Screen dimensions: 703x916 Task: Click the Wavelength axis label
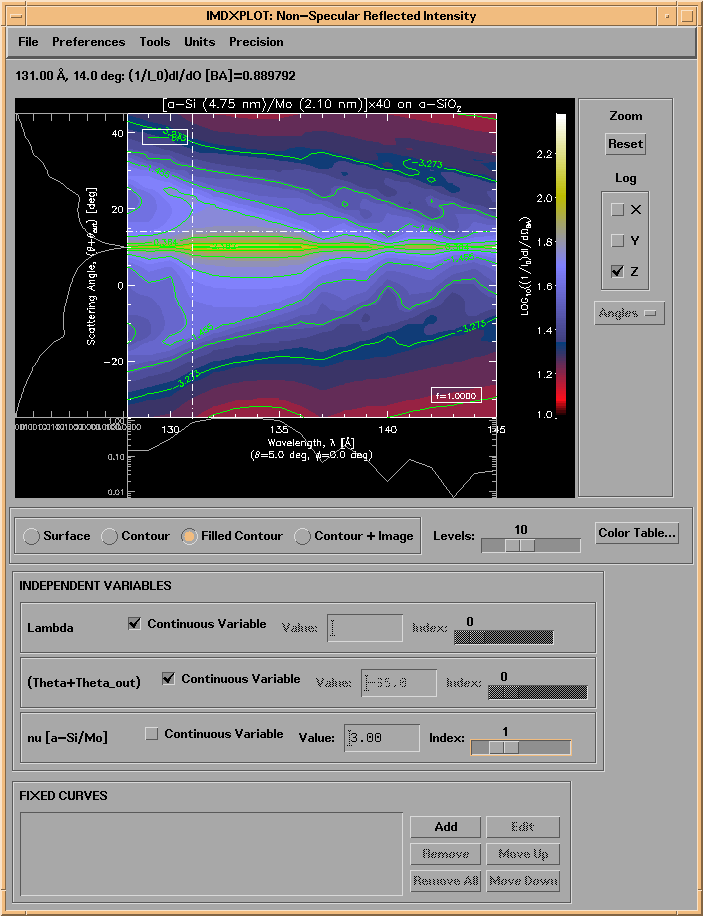(x=311, y=443)
